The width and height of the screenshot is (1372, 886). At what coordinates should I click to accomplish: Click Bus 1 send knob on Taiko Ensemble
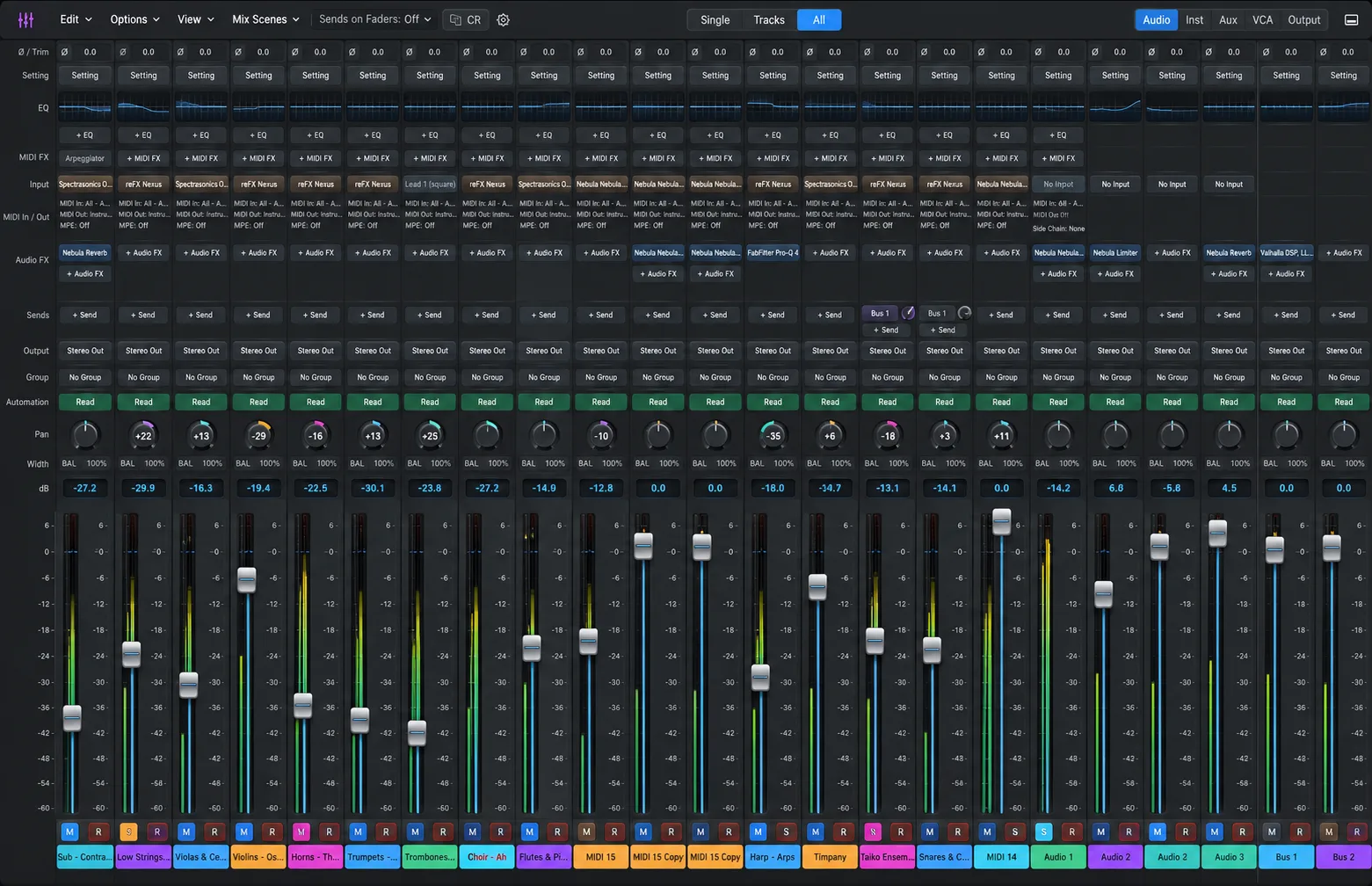coord(908,313)
